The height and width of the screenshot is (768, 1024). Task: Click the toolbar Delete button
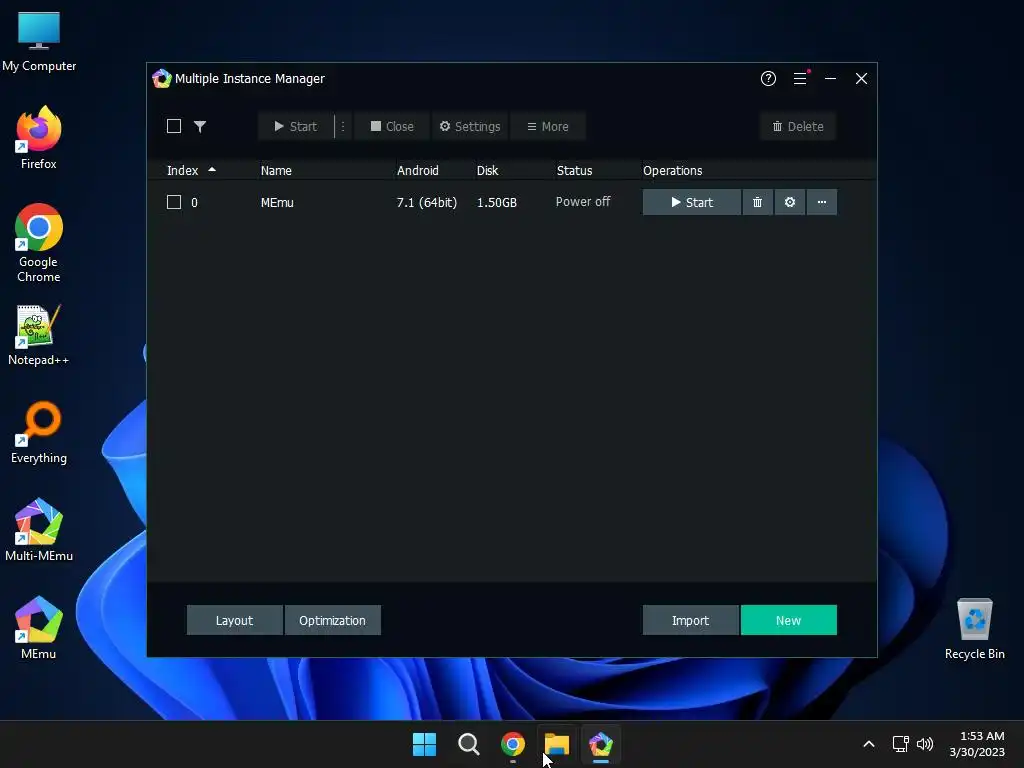coord(798,127)
